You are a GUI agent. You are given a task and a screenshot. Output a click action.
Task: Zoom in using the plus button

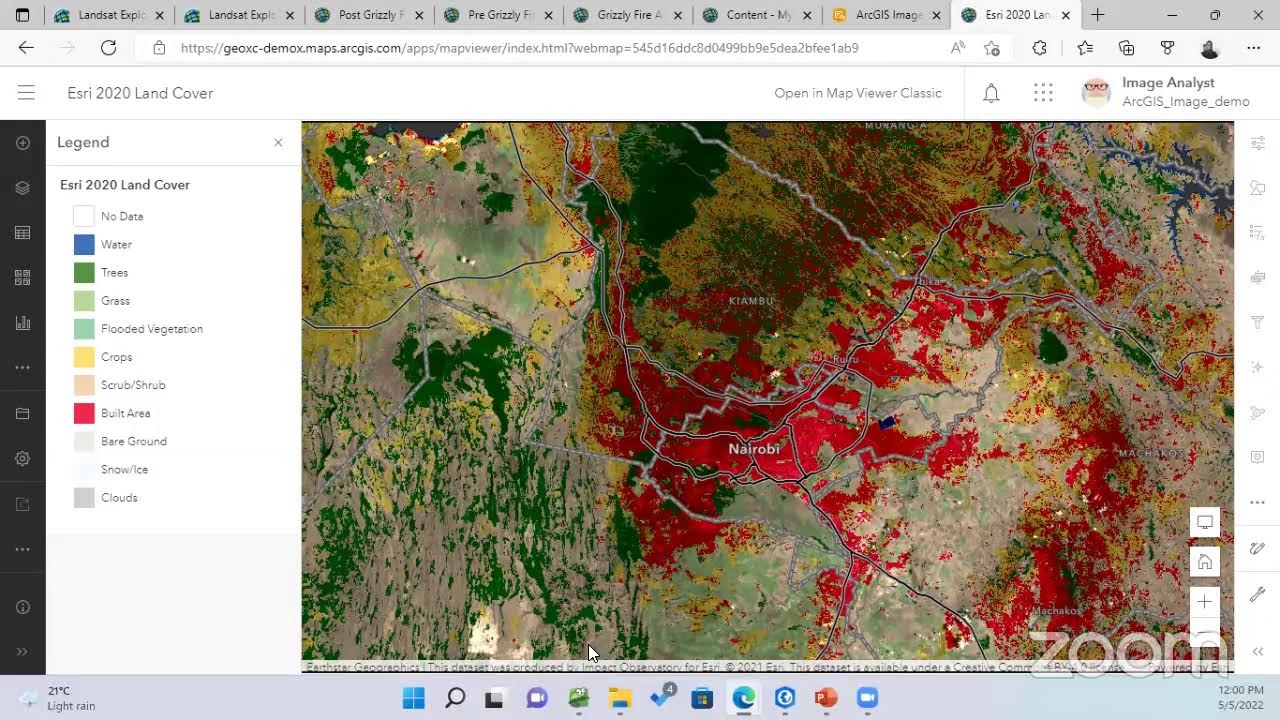pos(1205,602)
